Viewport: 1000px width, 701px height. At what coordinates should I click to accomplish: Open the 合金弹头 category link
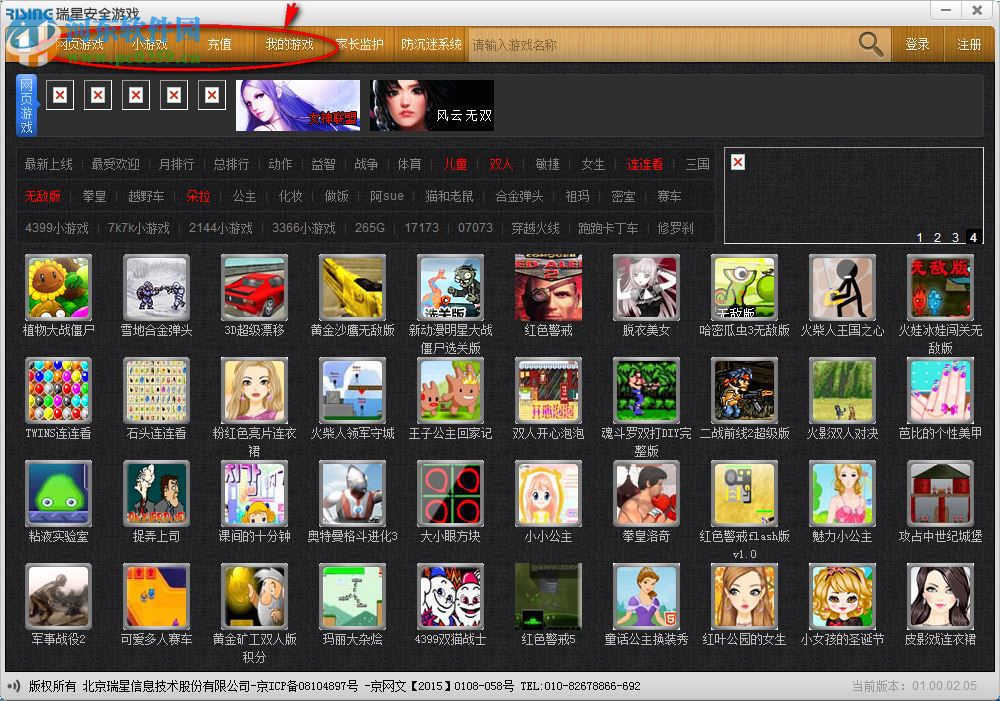coord(520,196)
